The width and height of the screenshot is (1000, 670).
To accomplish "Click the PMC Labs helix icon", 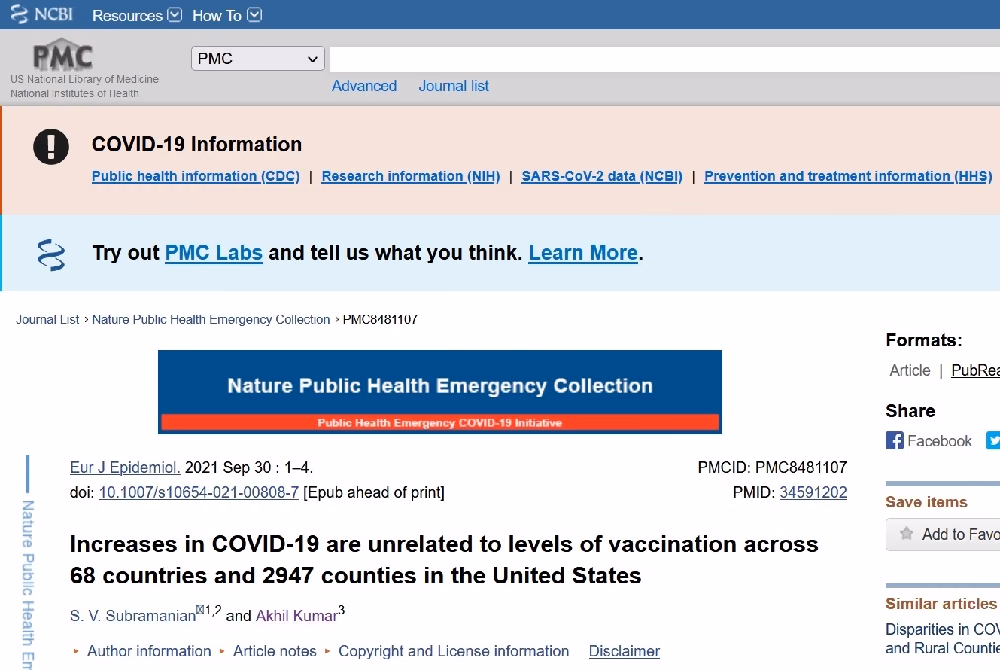I will (x=51, y=254).
